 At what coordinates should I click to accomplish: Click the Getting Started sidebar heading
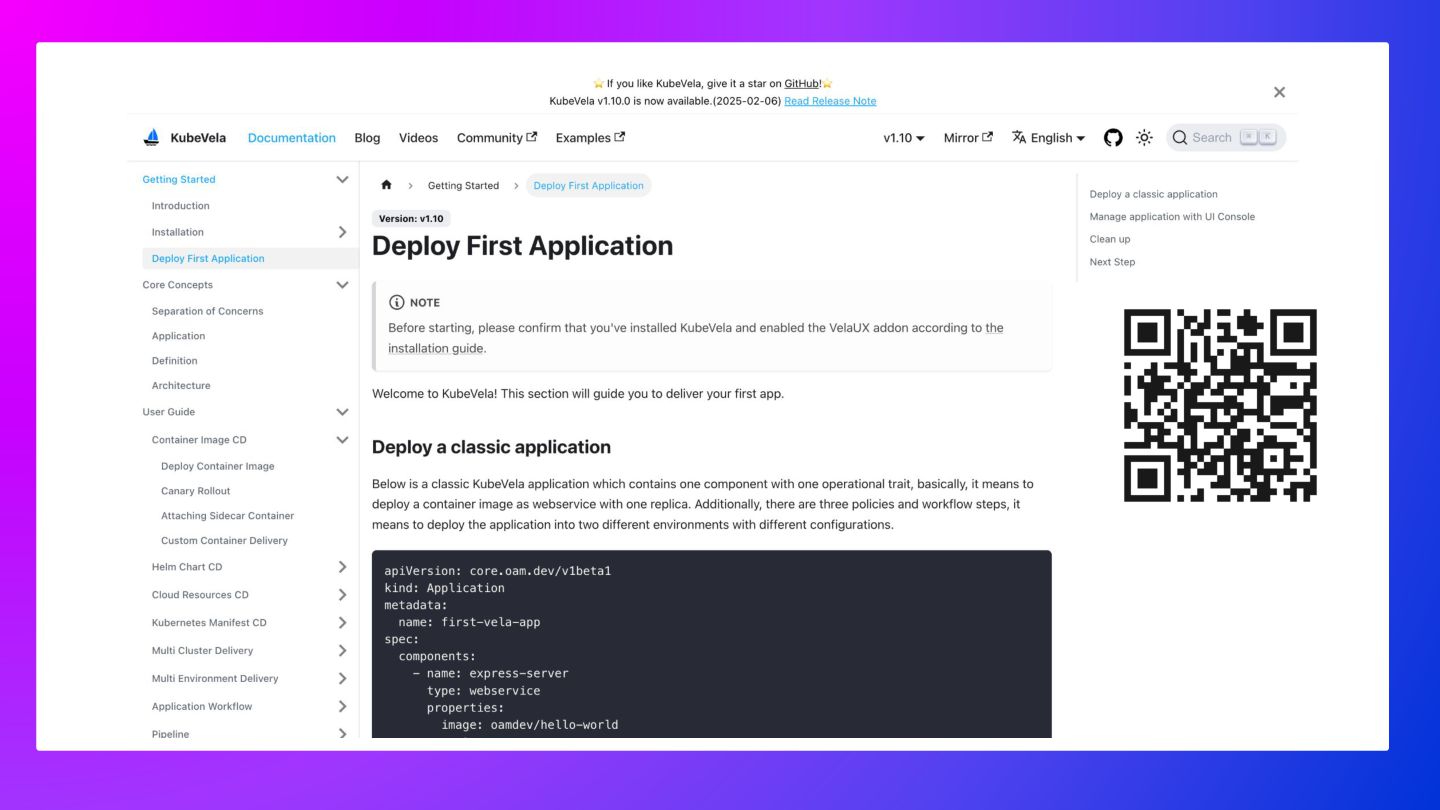tap(179, 180)
